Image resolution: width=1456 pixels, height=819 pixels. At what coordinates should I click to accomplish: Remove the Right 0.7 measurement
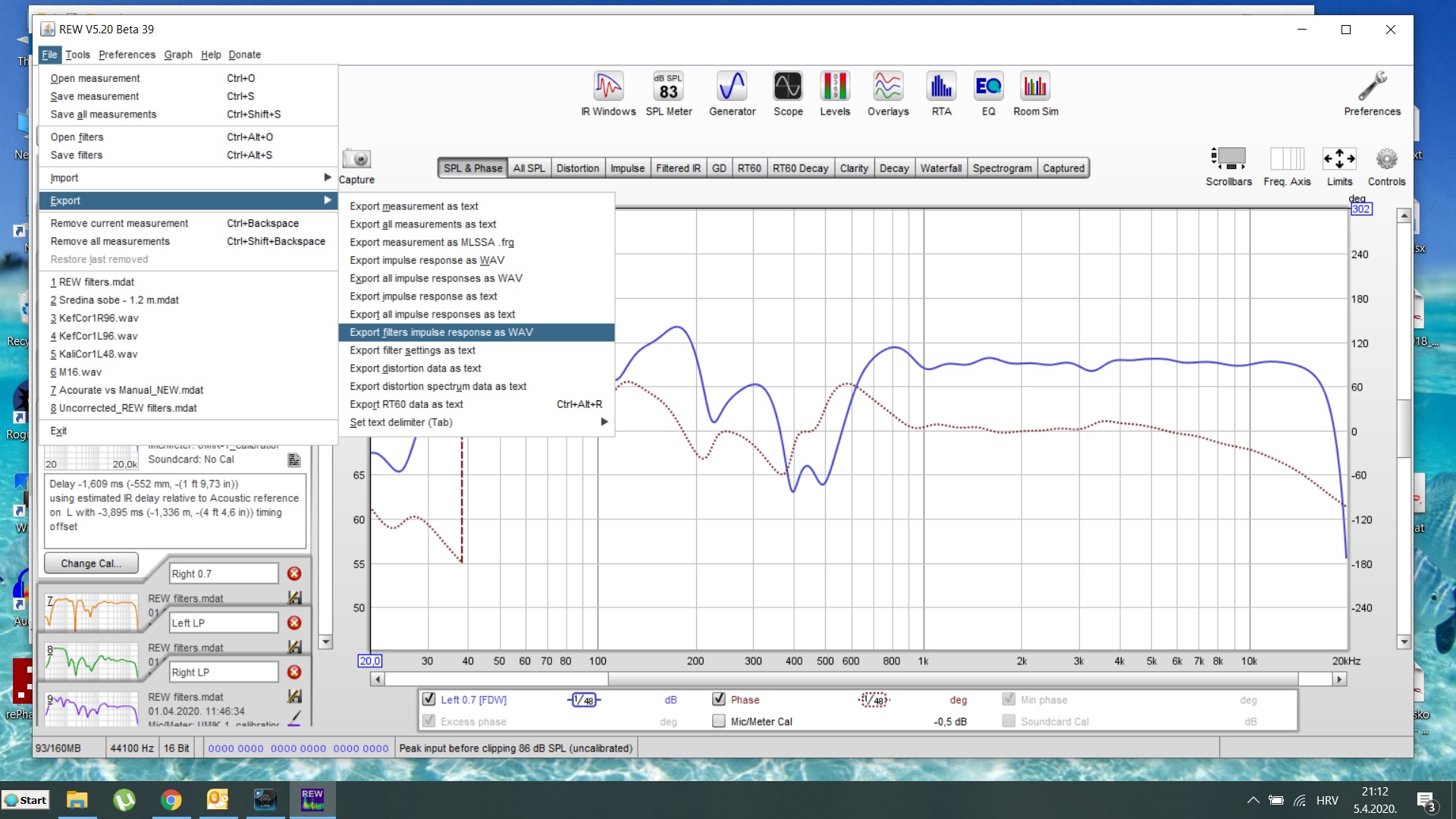(294, 574)
